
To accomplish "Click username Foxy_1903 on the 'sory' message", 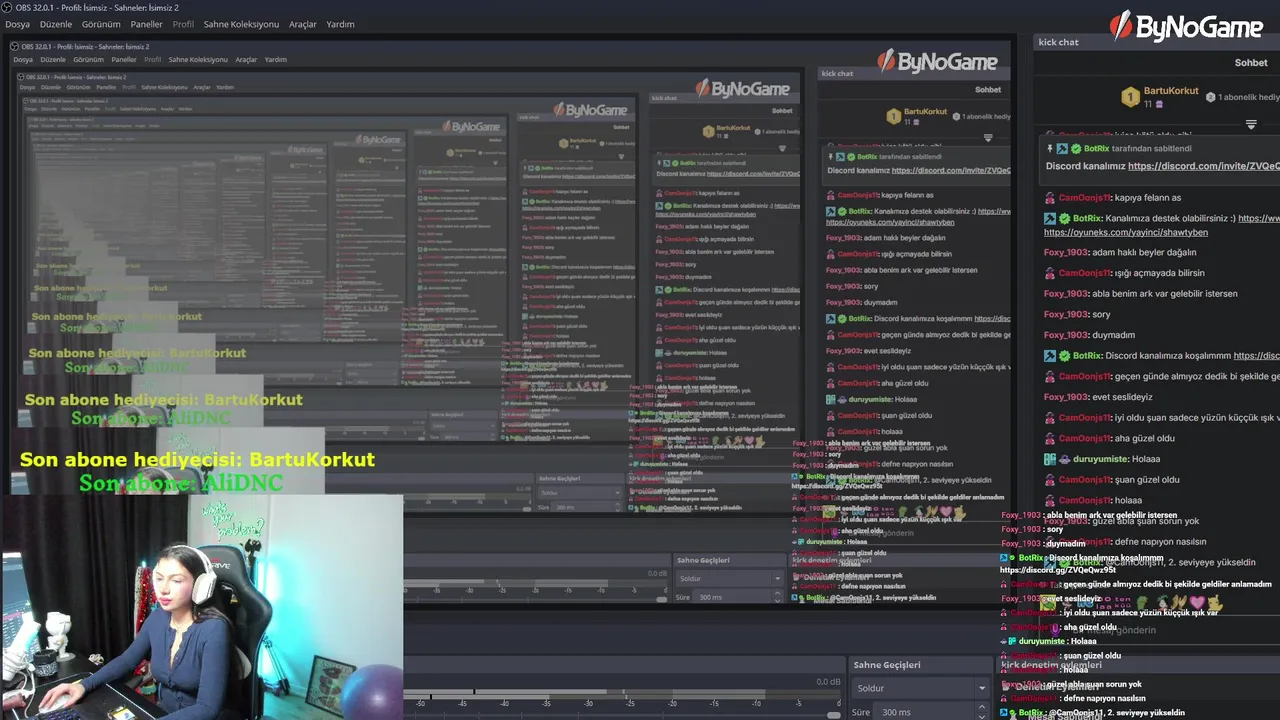I will click(x=1066, y=314).
